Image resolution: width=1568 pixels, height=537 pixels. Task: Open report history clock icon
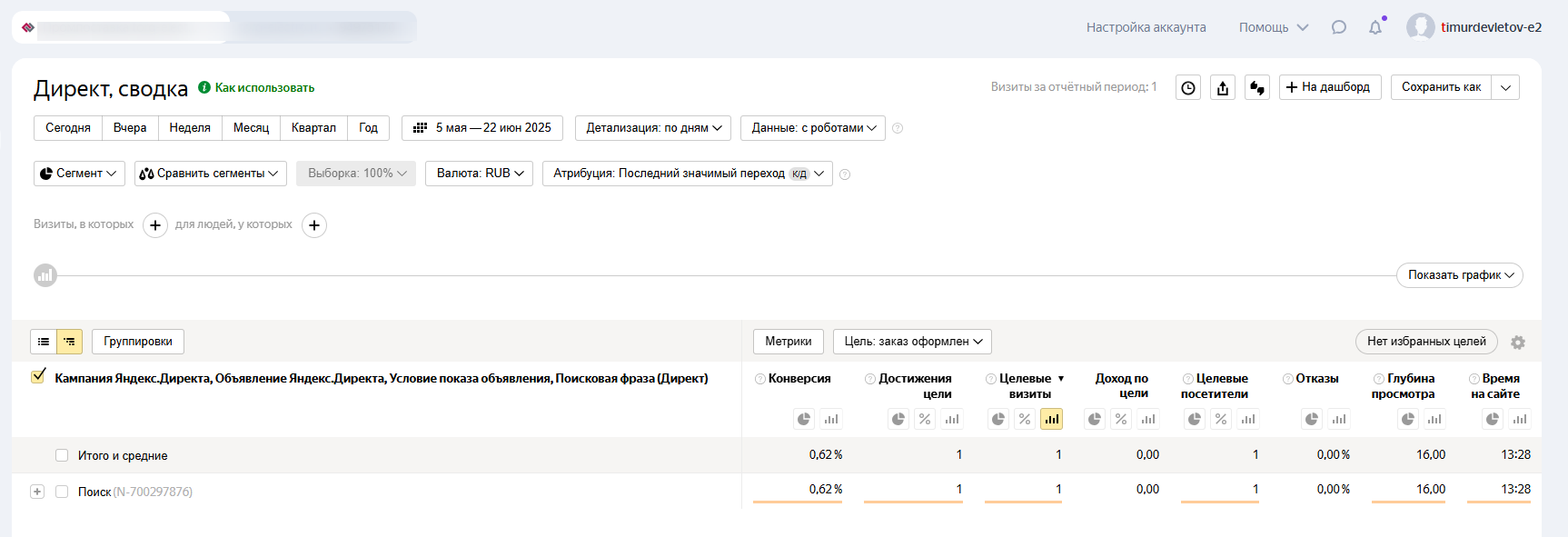(1188, 87)
